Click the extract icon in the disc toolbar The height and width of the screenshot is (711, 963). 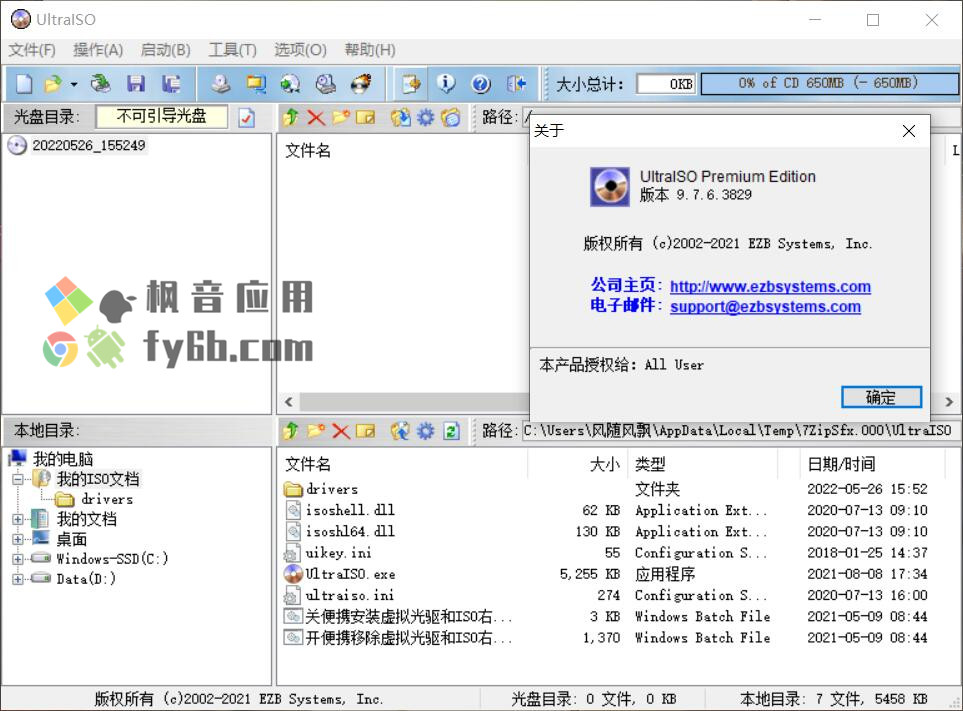click(x=401, y=117)
